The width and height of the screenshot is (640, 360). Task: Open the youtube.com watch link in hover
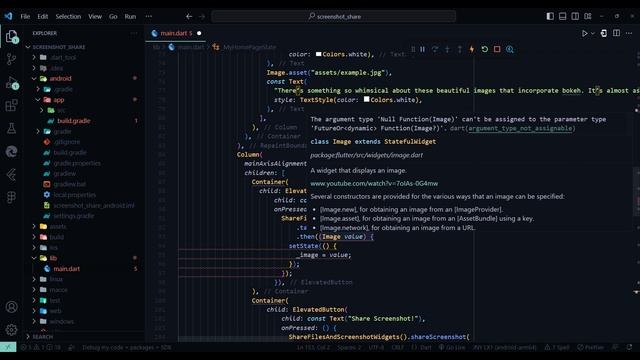tap(374, 184)
